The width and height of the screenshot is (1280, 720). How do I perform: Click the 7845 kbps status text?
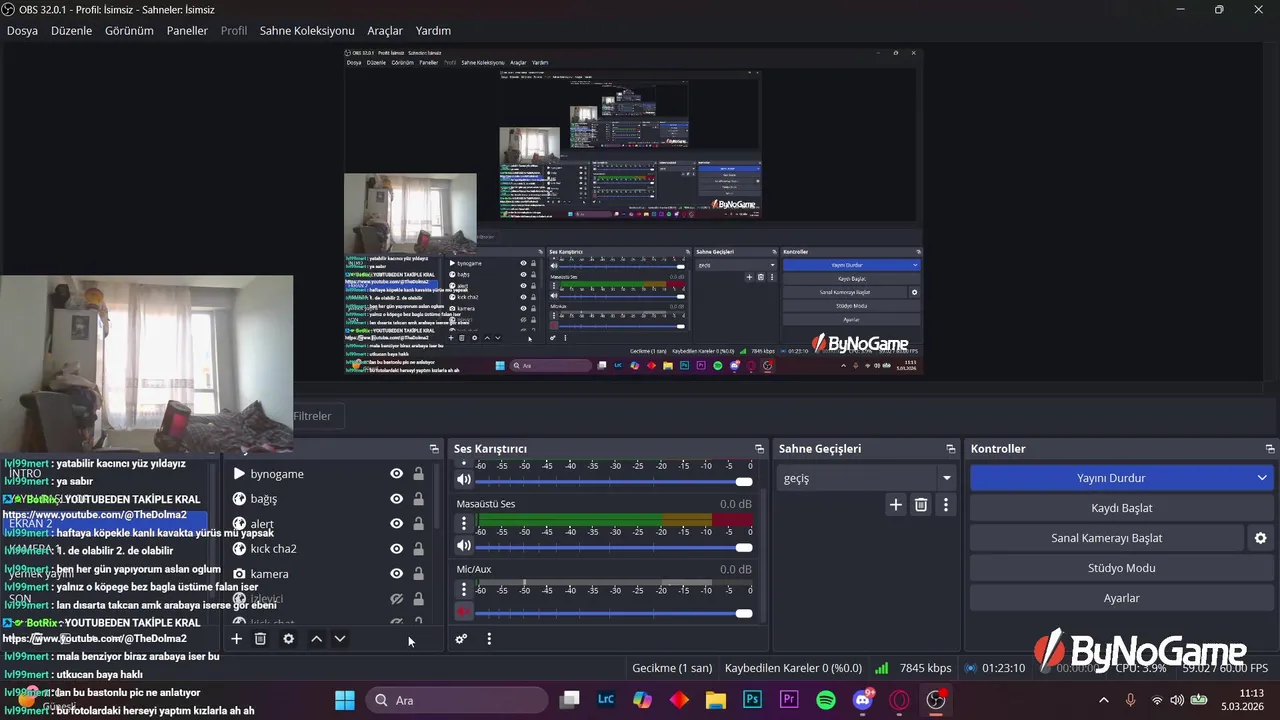[x=925, y=668]
